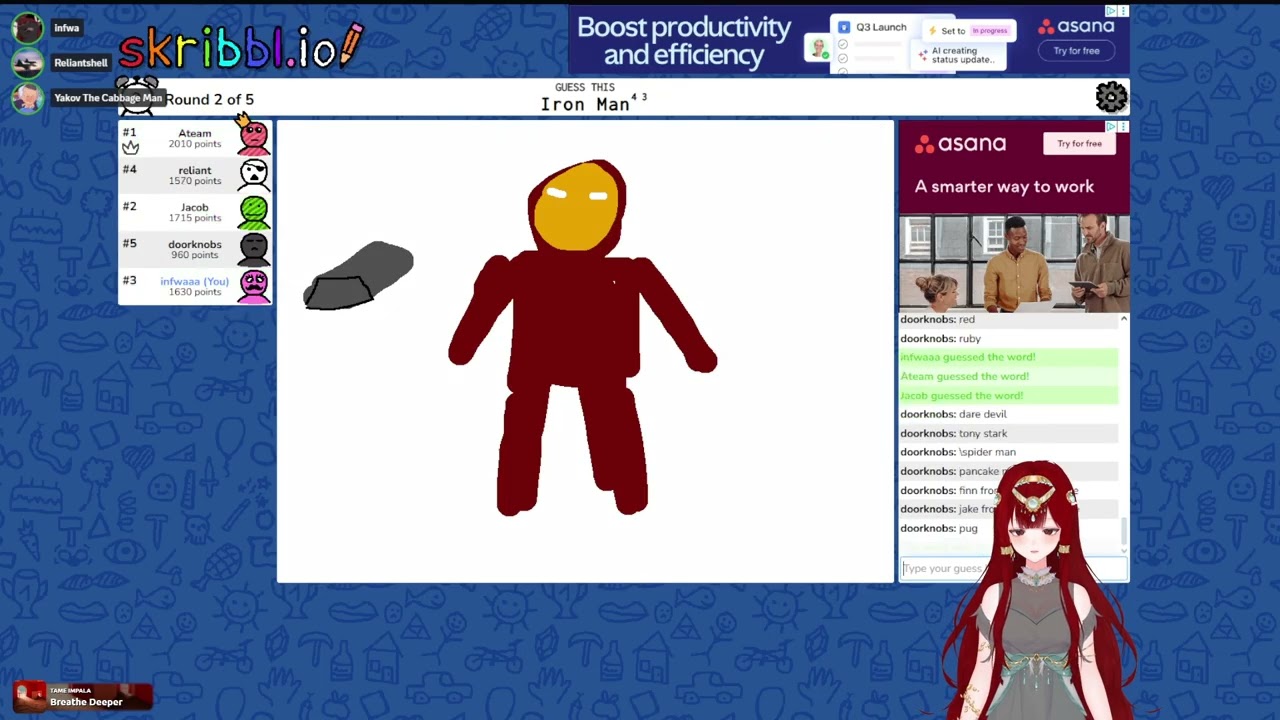
Task: Click the asana logo in sidebar ad
Action: tap(960, 144)
